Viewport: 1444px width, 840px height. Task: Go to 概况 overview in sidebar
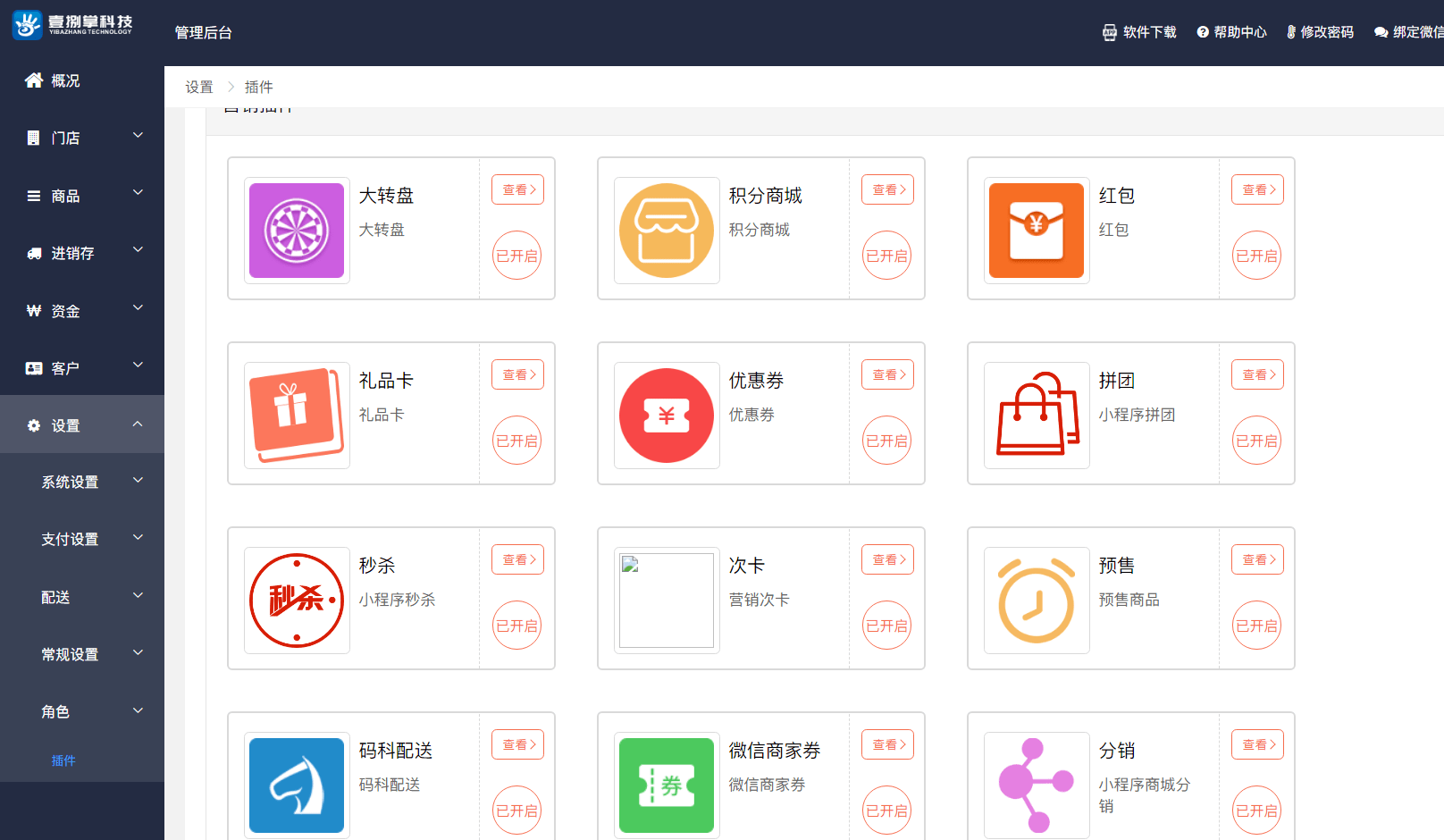[82, 80]
